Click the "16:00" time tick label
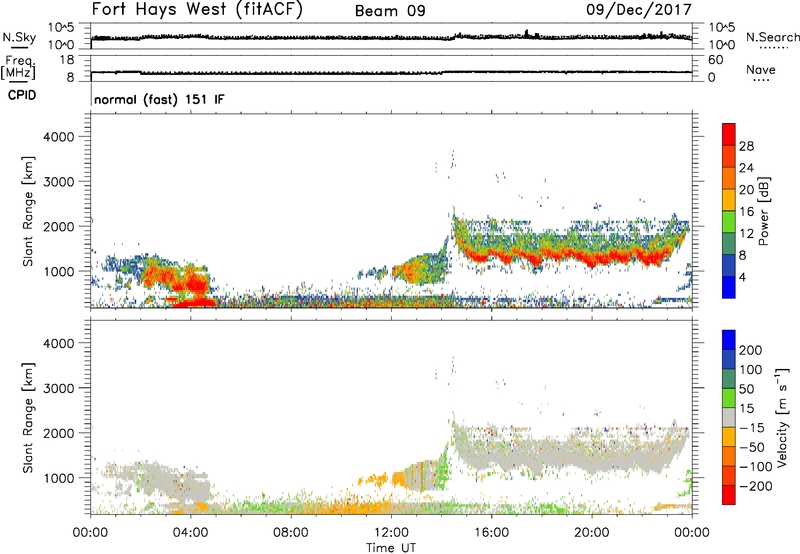The image size is (800, 554). point(491,533)
